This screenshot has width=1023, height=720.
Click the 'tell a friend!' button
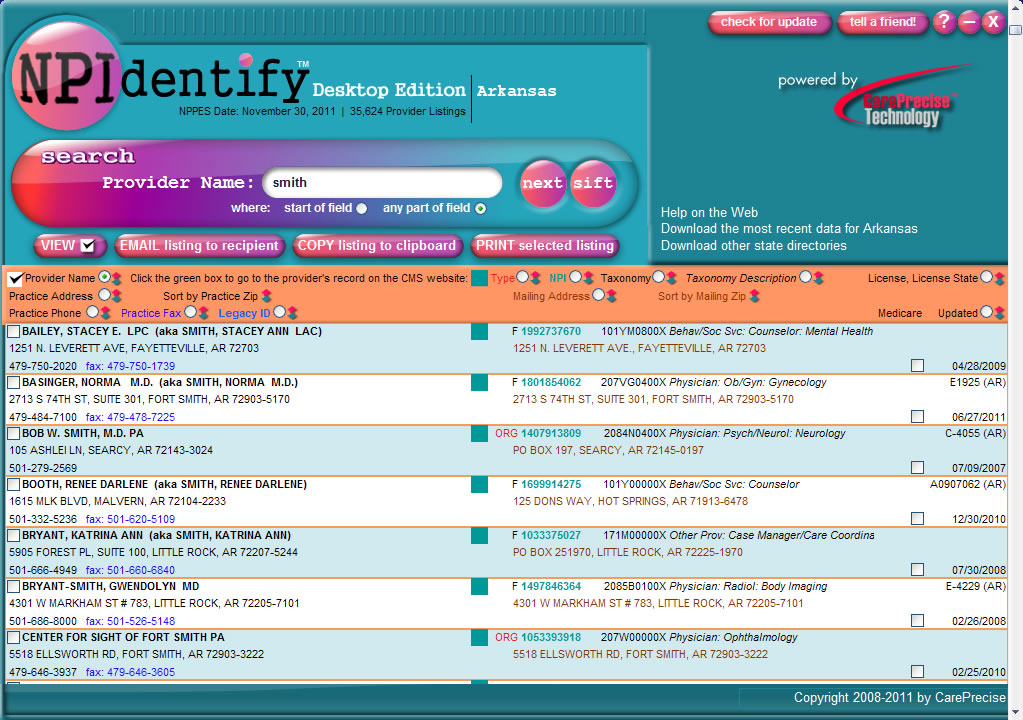pyautogui.click(x=882, y=22)
